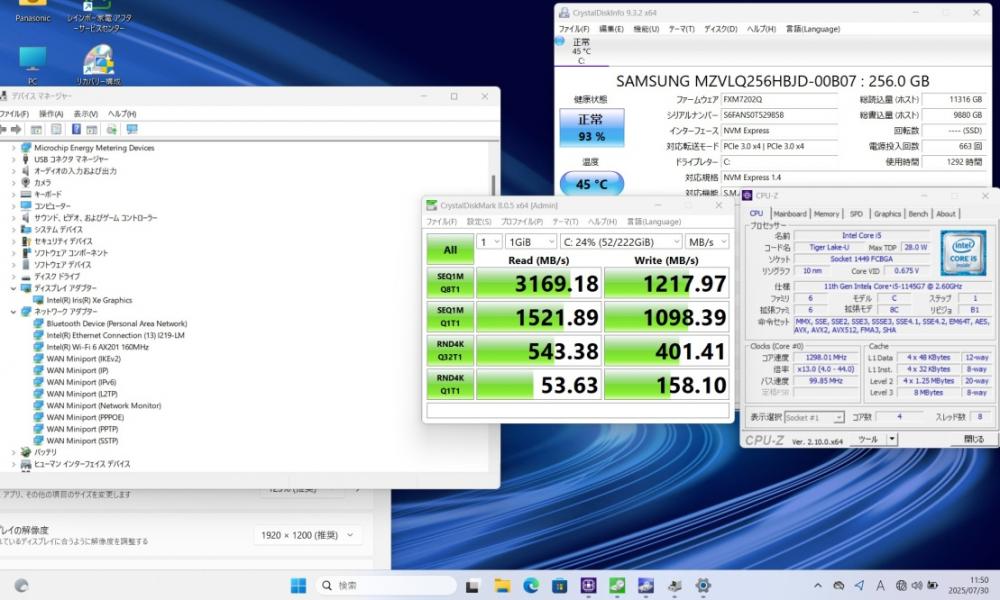
Task: Expand the キーボード category
Action: tap(13, 194)
